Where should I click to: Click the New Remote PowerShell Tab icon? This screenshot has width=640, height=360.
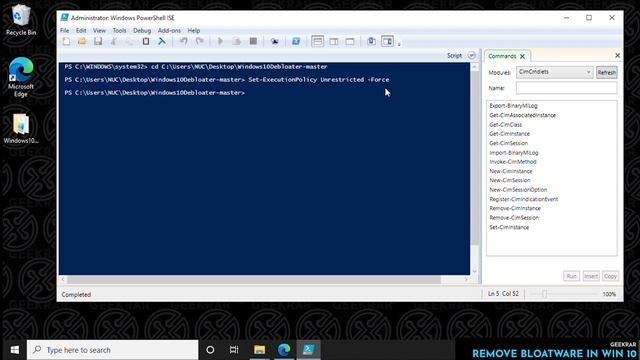(x=274, y=41)
